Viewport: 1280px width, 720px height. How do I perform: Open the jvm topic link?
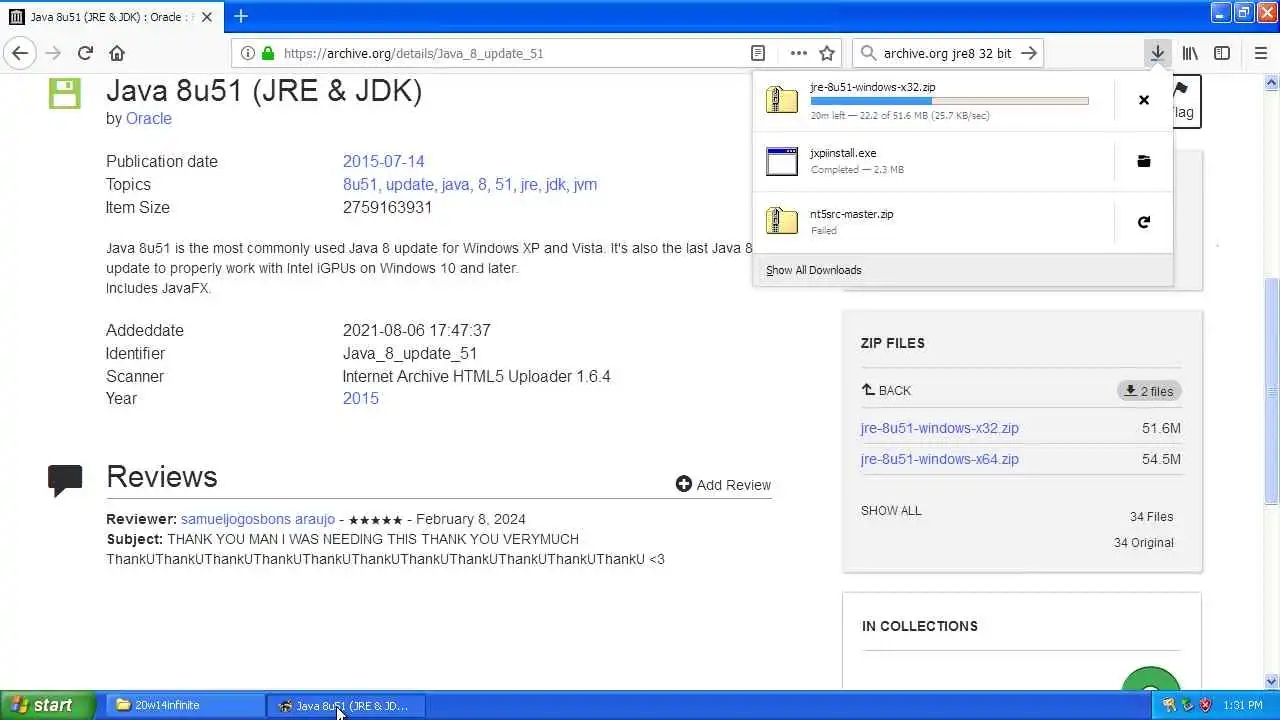click(x=585, y=184)
